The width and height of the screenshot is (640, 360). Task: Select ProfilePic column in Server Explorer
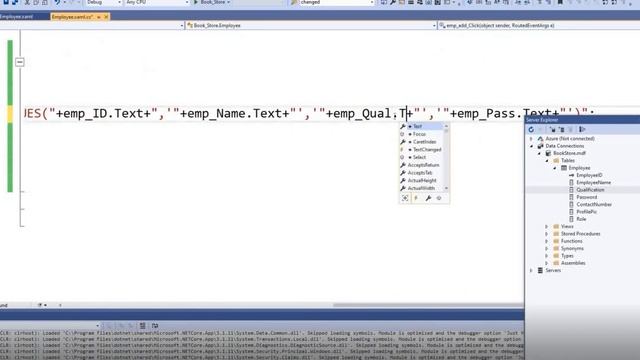coord(587,212)
